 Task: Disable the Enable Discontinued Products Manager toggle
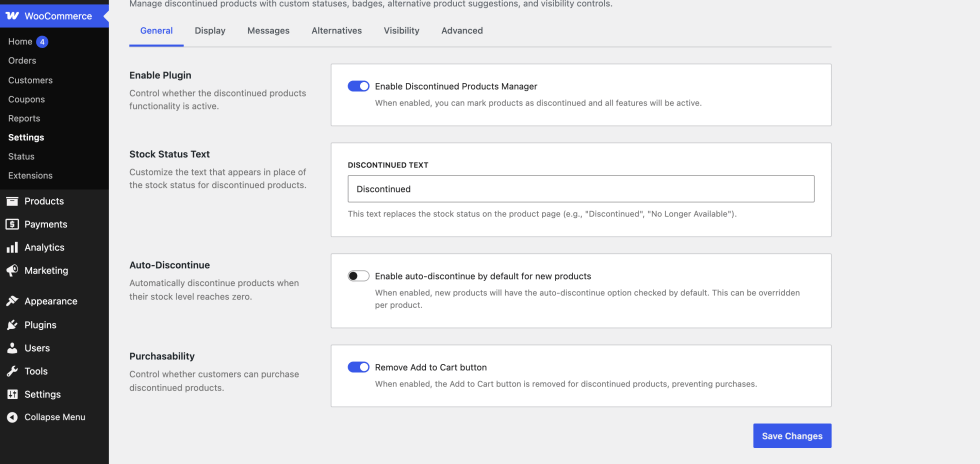359,86
